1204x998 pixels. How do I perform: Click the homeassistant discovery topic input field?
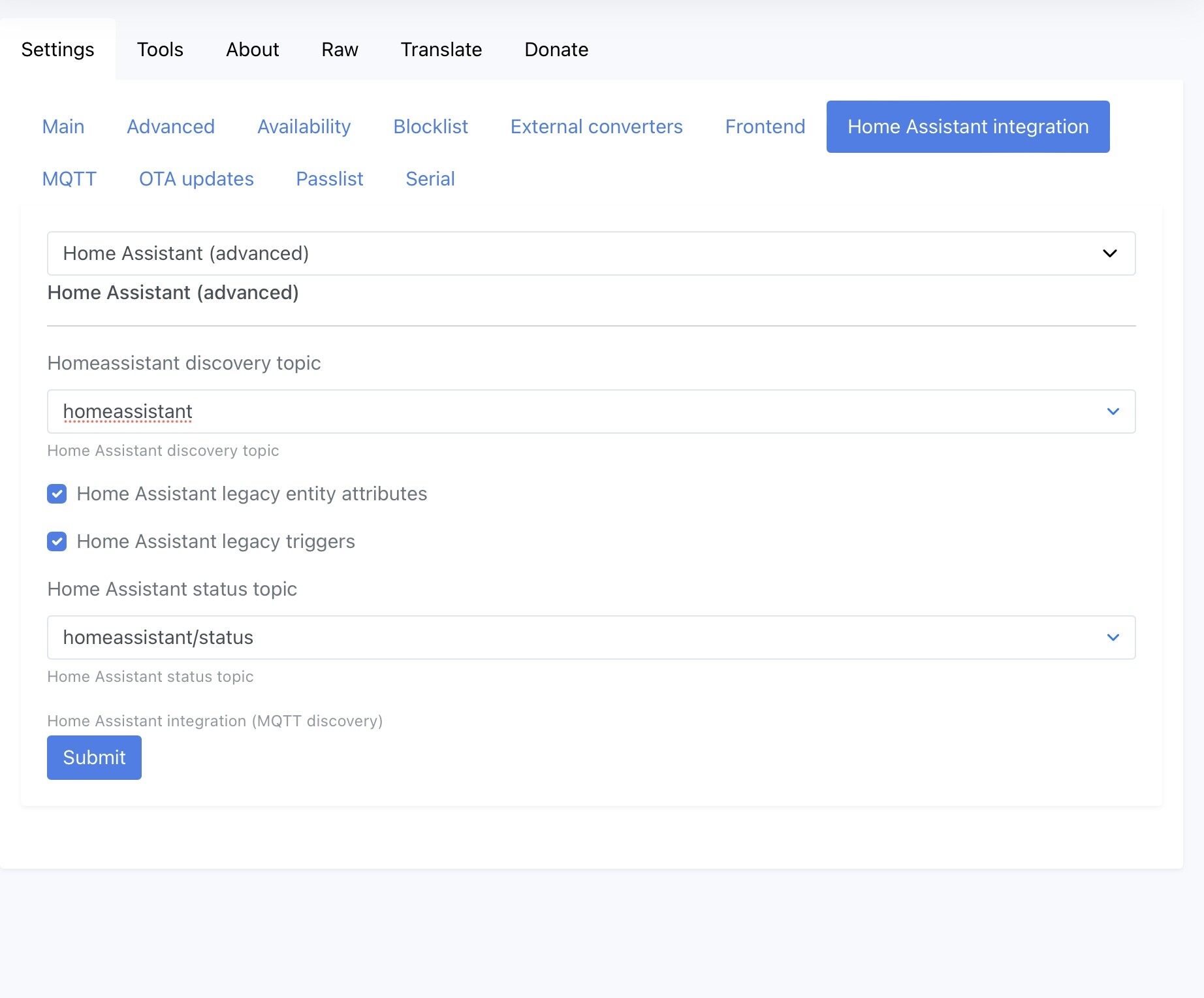[457, 411]
